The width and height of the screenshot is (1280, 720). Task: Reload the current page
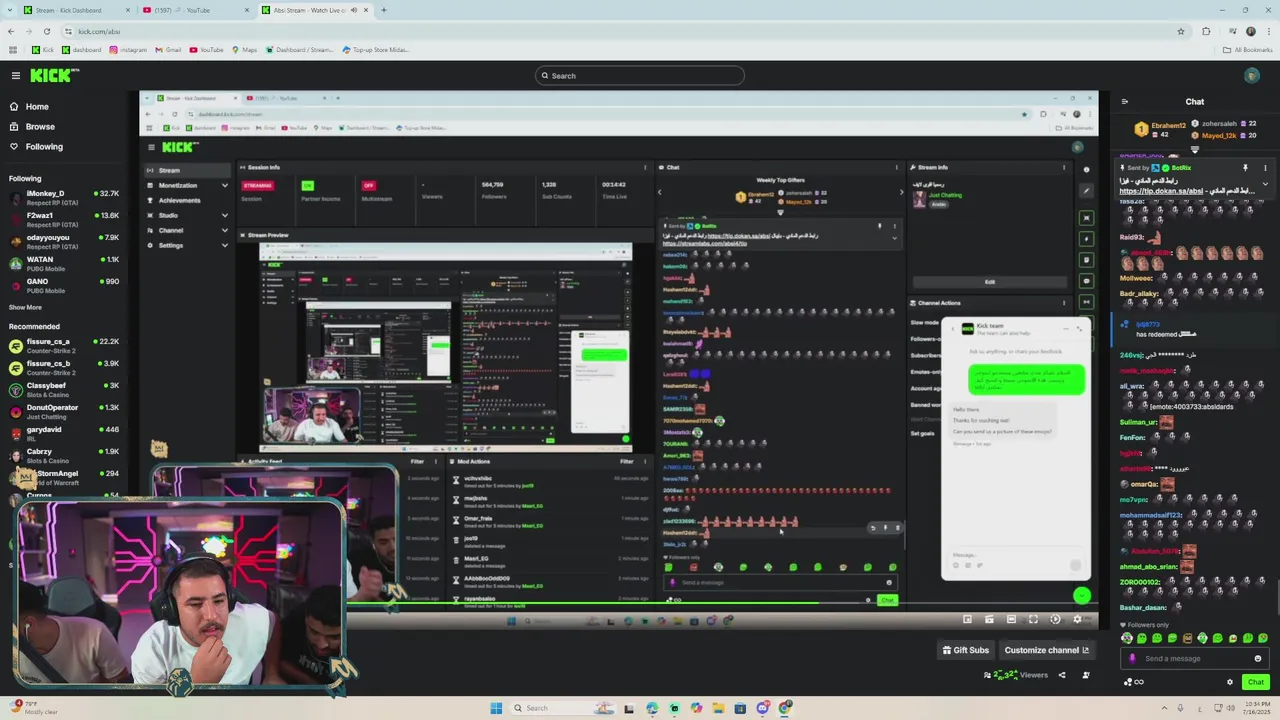point(46,31)
